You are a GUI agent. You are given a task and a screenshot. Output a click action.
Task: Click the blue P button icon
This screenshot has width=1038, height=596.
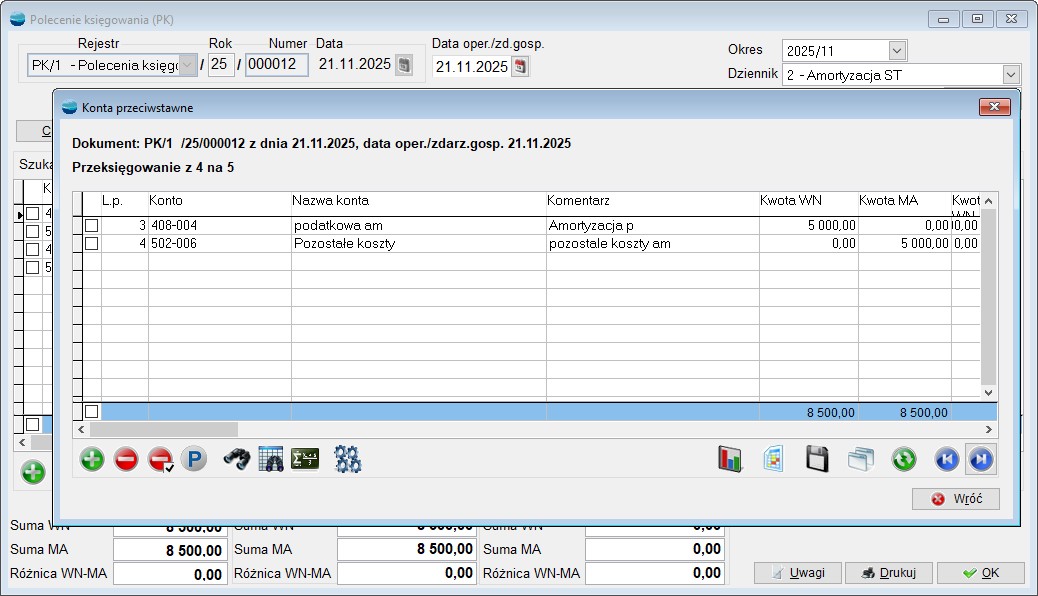[x=193, y=459]
